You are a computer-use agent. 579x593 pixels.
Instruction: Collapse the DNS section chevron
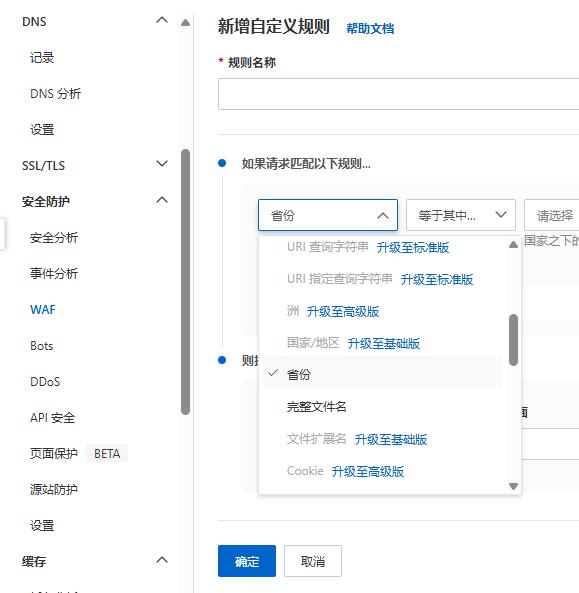162,20
